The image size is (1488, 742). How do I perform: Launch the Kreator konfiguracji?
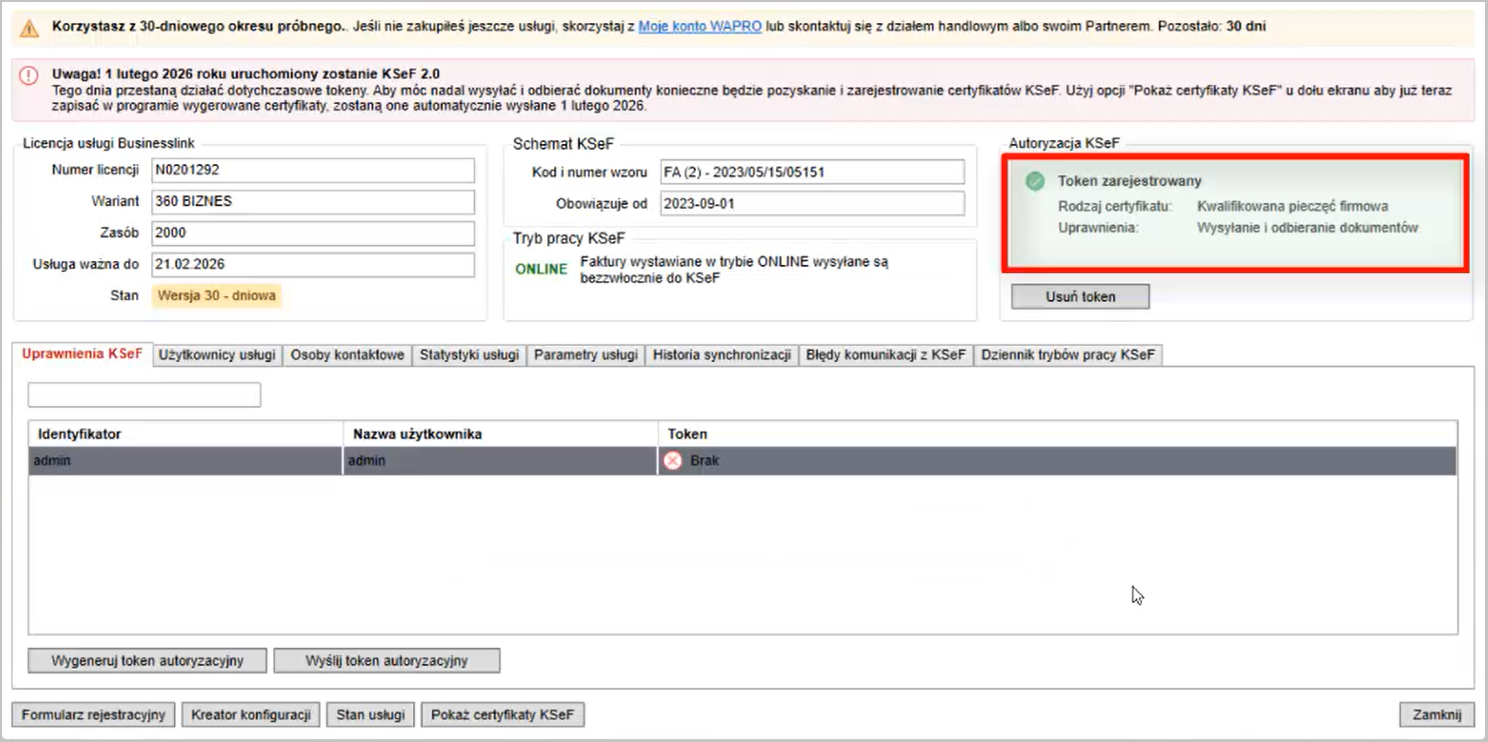pyautogui.click(x=251, y=715)
